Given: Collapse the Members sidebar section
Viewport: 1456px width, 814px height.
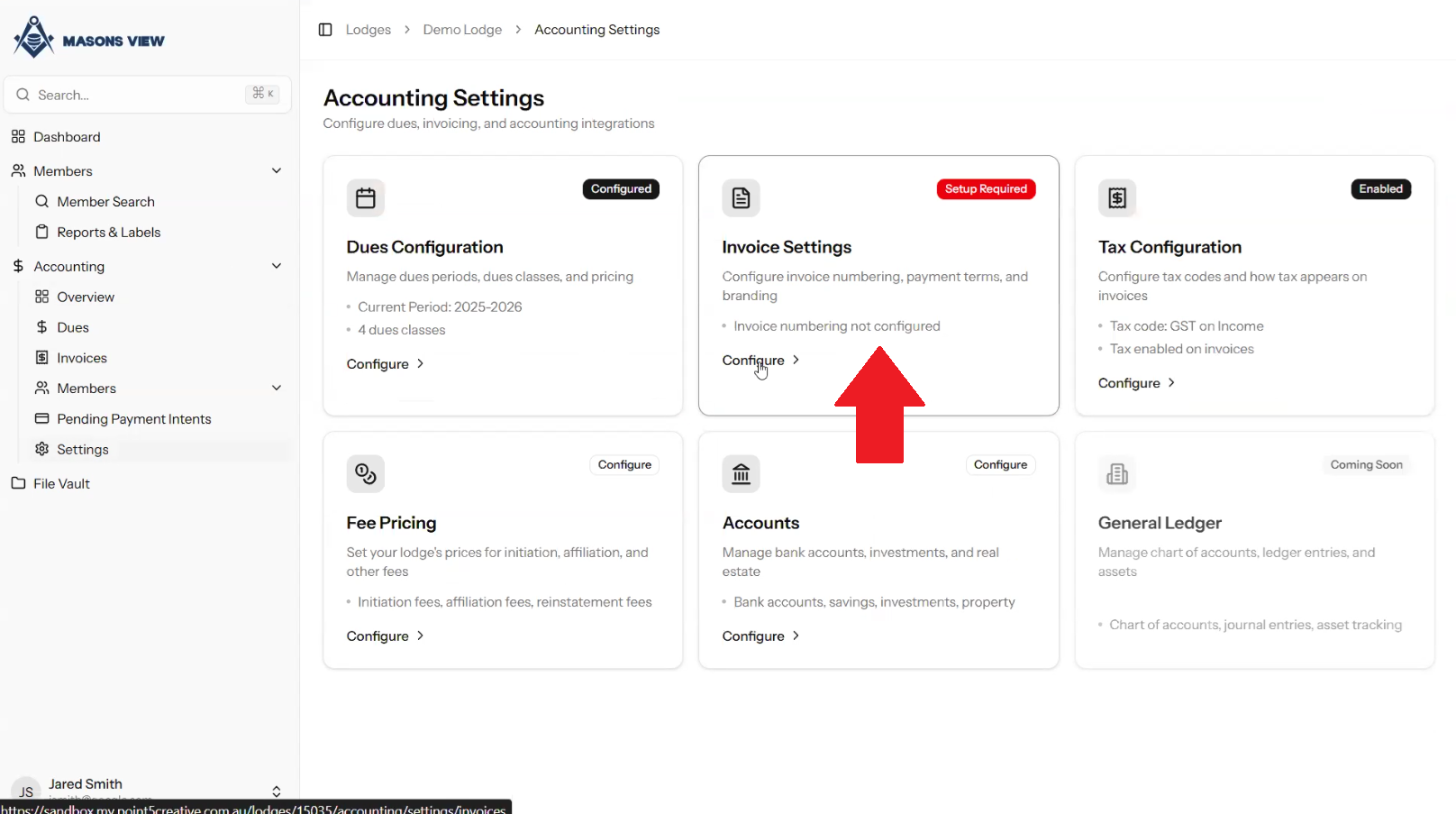Looking at the screenshot, I should pyautogui.click(x=277, y=171).
